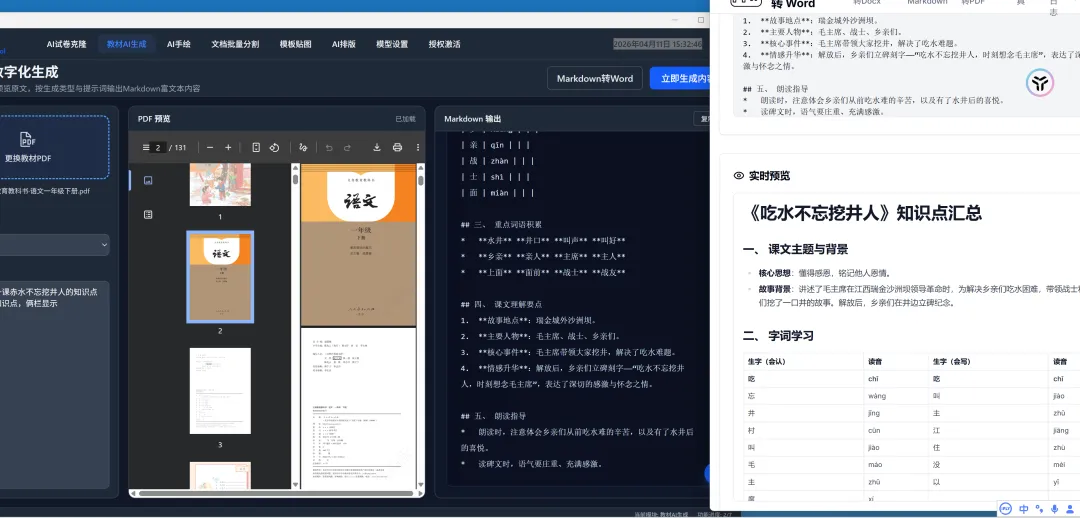Download the PDF file
The height and width of the screenshot is (518, 1080).
(377, 147)
